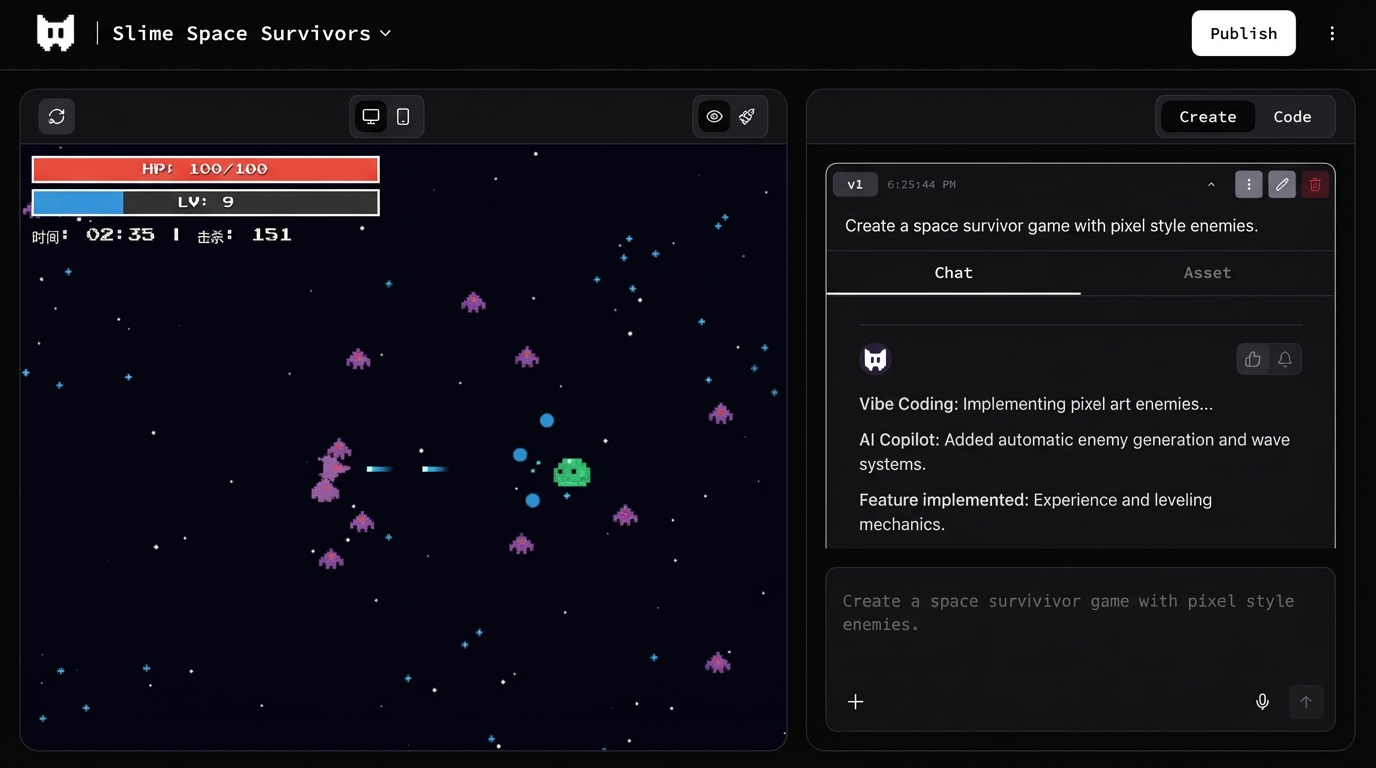Switch preview to mobile phone view
The width and height of the screenshot is (1376, 768).
point(403,117)
